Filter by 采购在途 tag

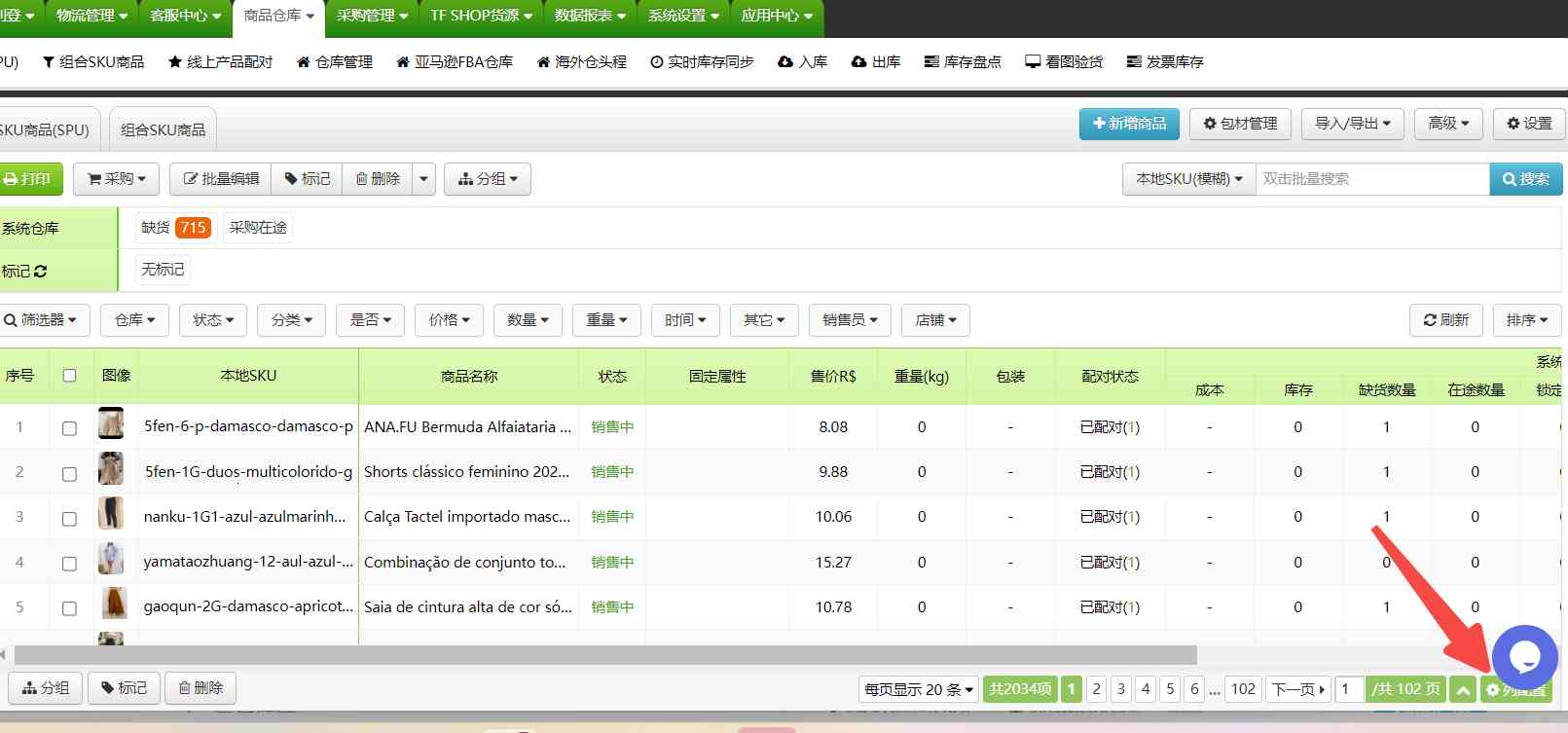pyautogui.click(x=258, y=228)
